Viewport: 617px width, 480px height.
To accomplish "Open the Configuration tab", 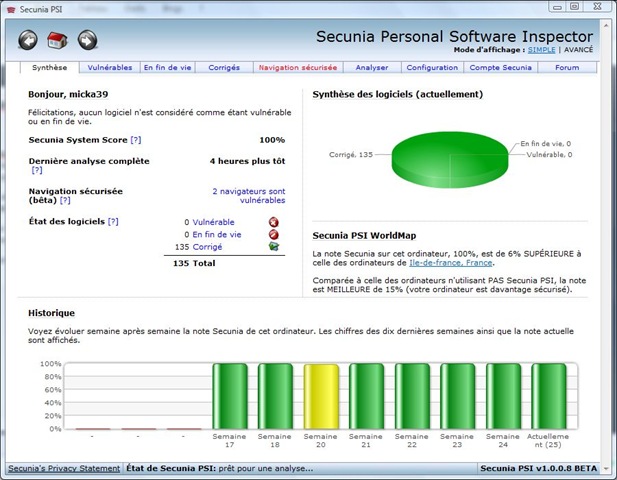I will click(432, 68).
